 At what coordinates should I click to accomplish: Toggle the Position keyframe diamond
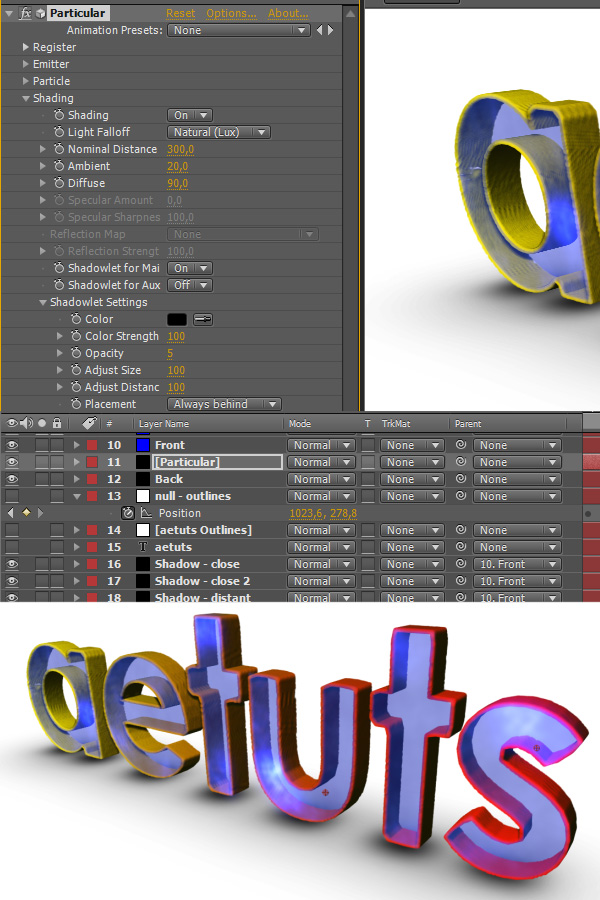[x=26, y=512]
